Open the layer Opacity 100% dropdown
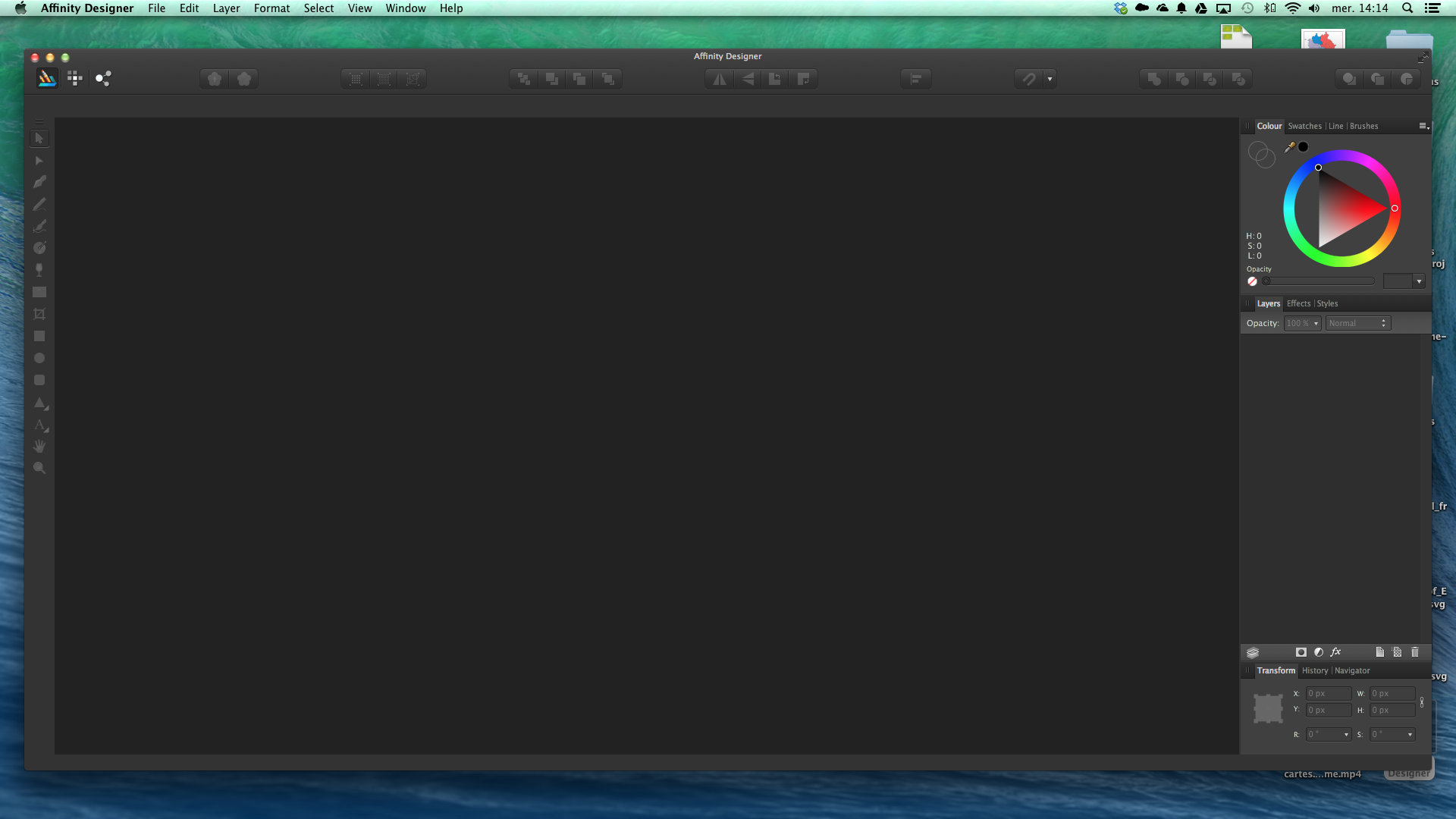Screen dimensions: 1456x819 tap(1303, 323)
